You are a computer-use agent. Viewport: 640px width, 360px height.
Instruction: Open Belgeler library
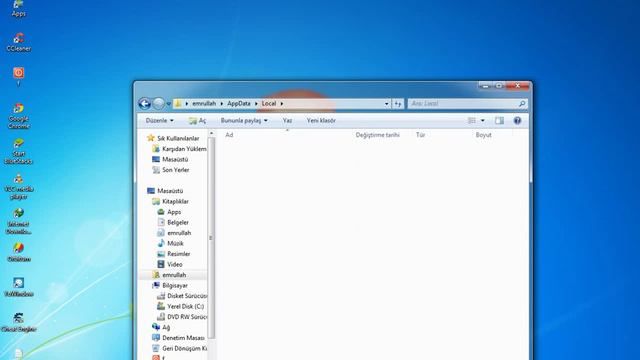[178, 222]
